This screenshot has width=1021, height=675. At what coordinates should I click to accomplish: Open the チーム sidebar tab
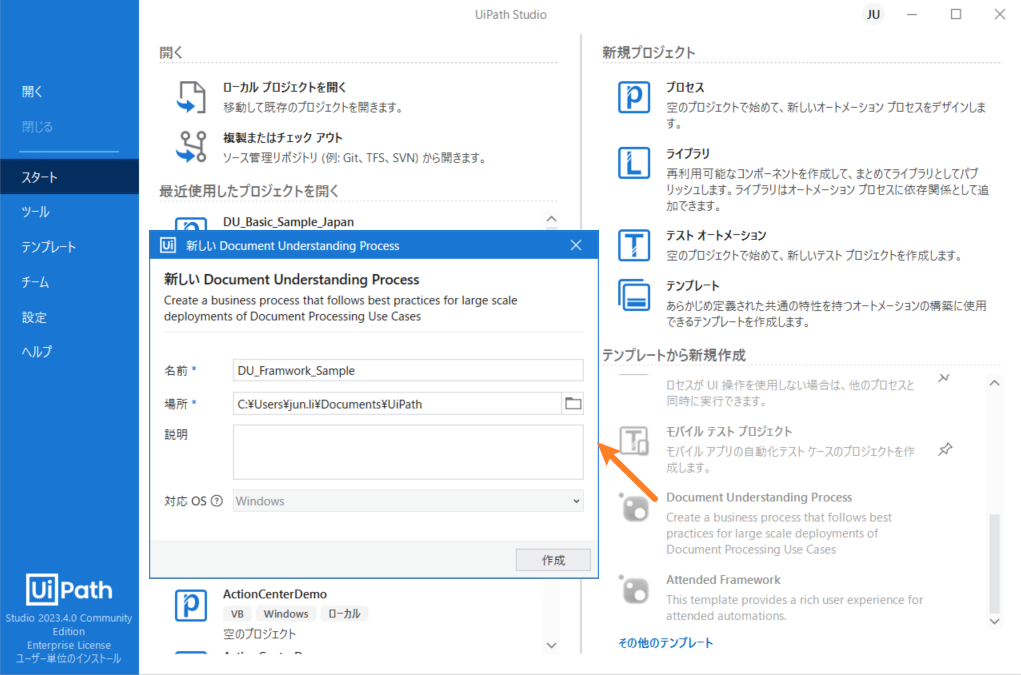tap(69, 282)
